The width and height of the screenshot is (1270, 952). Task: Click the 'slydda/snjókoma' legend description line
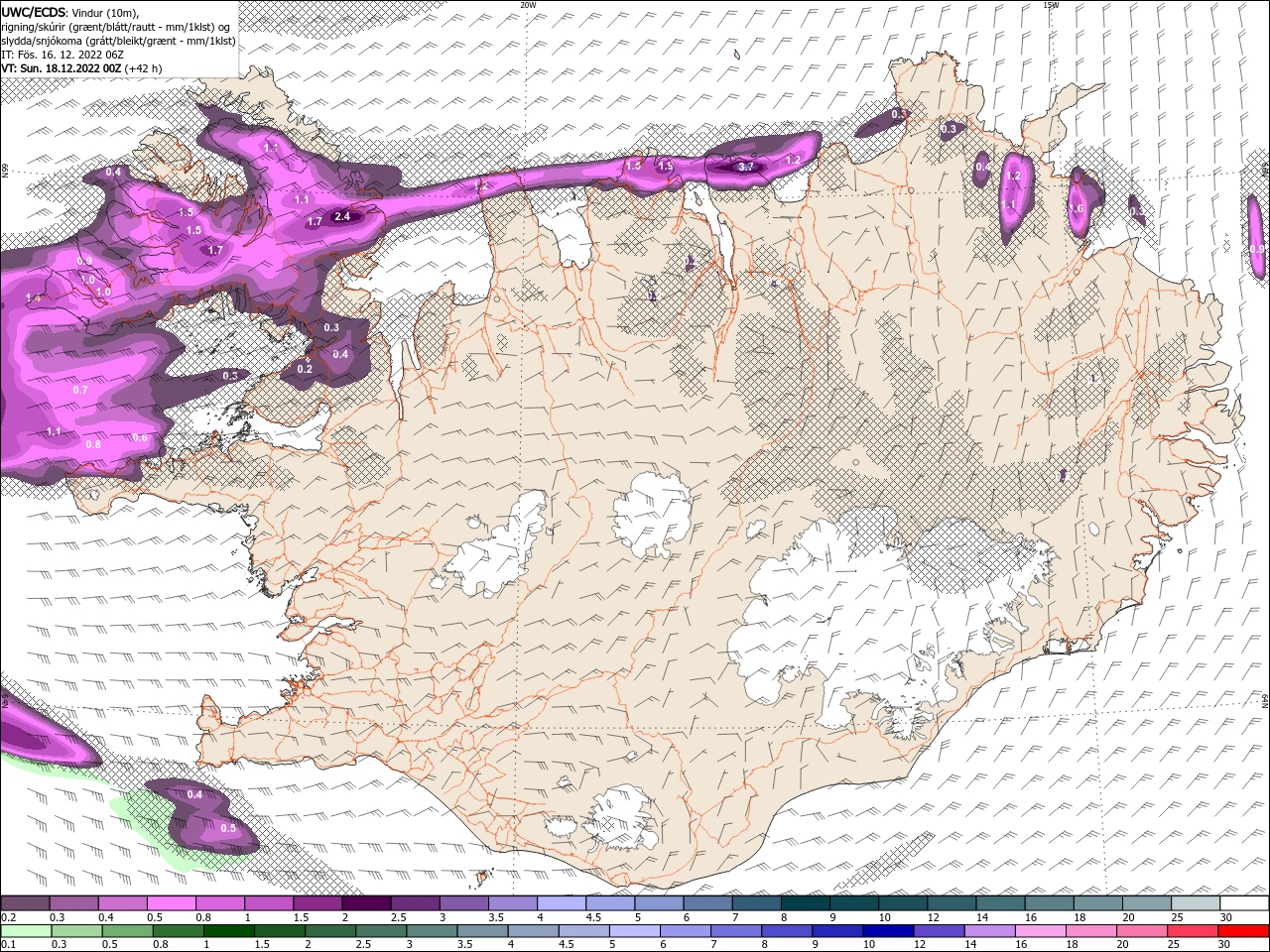tap(118, 41)
